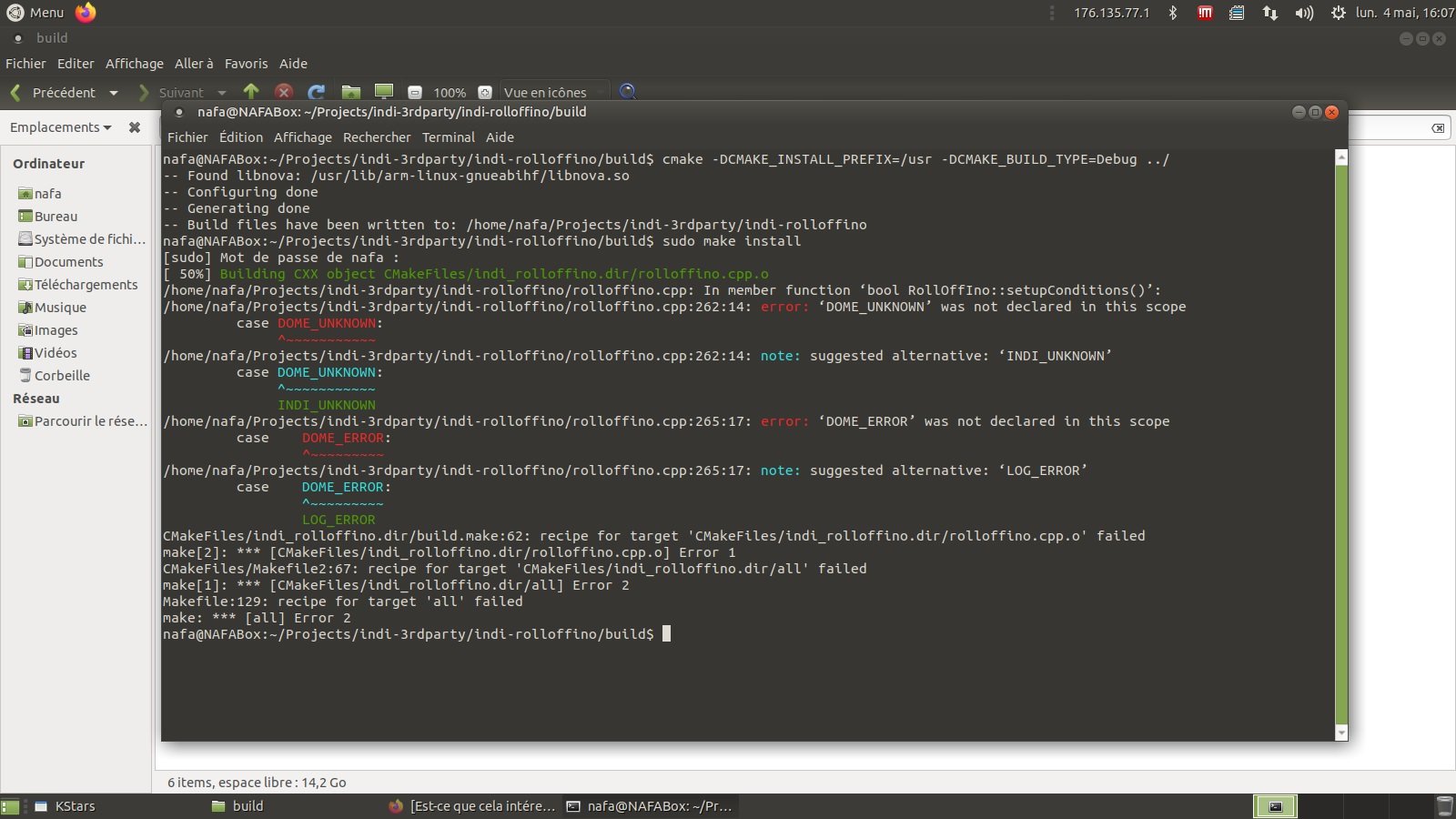The width and height of the screenshot is (1456, 819).
Task: Click the Bluetooth icon in the system tray
Action: point(1173,13)
